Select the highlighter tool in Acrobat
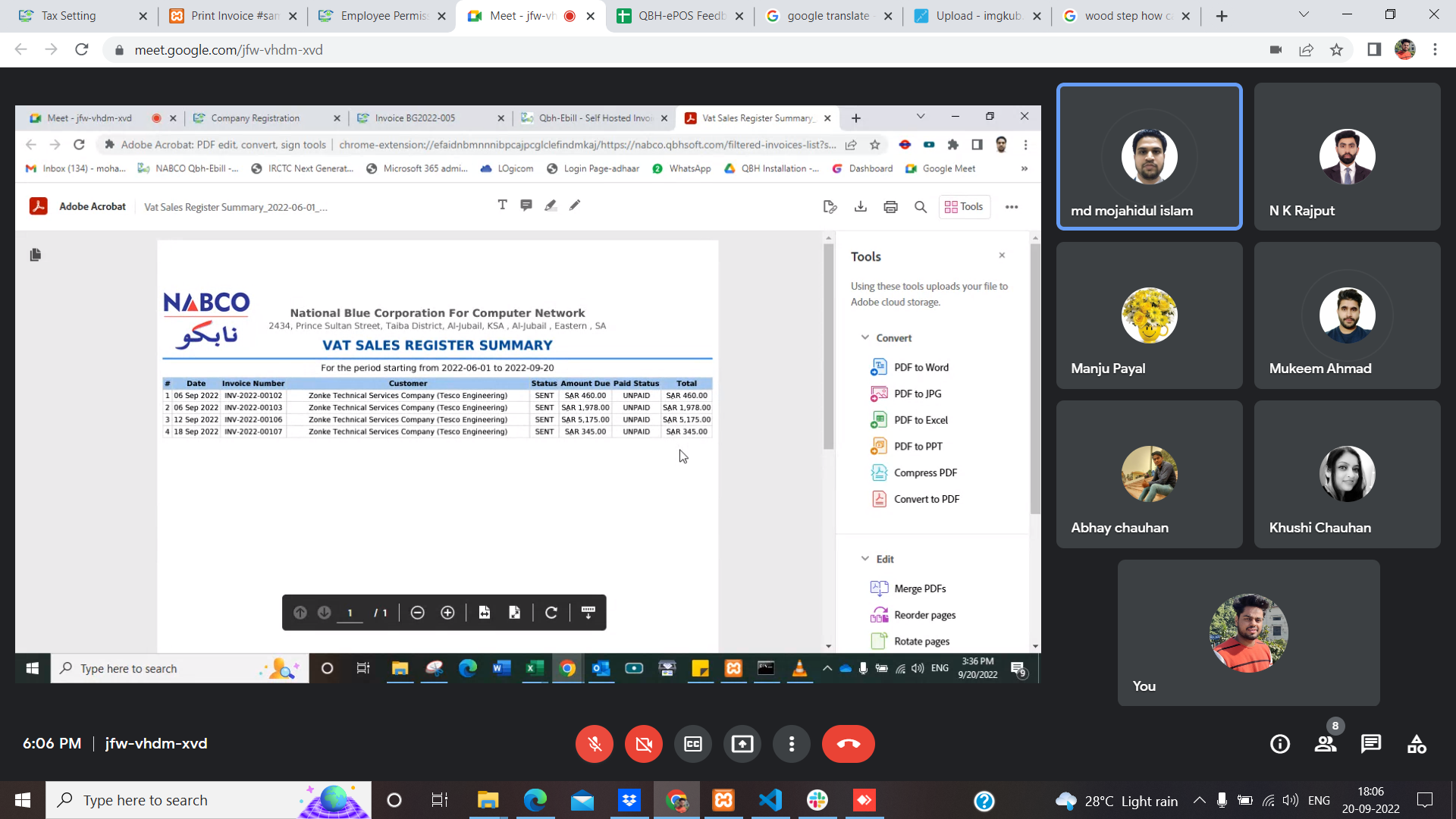Viewport: 1456px width, 819px height. 551,206
